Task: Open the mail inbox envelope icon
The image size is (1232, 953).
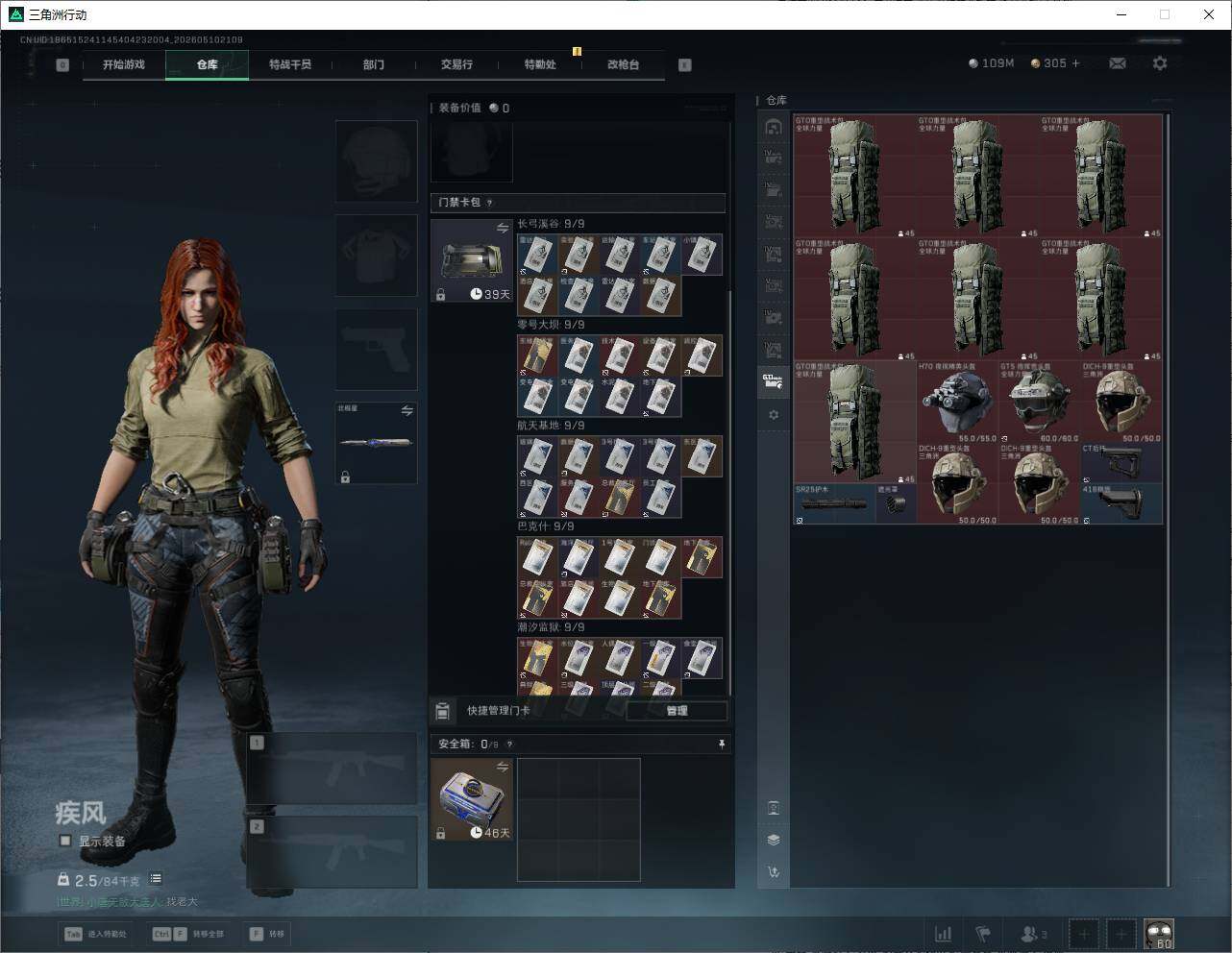Action: point(1117,63)
